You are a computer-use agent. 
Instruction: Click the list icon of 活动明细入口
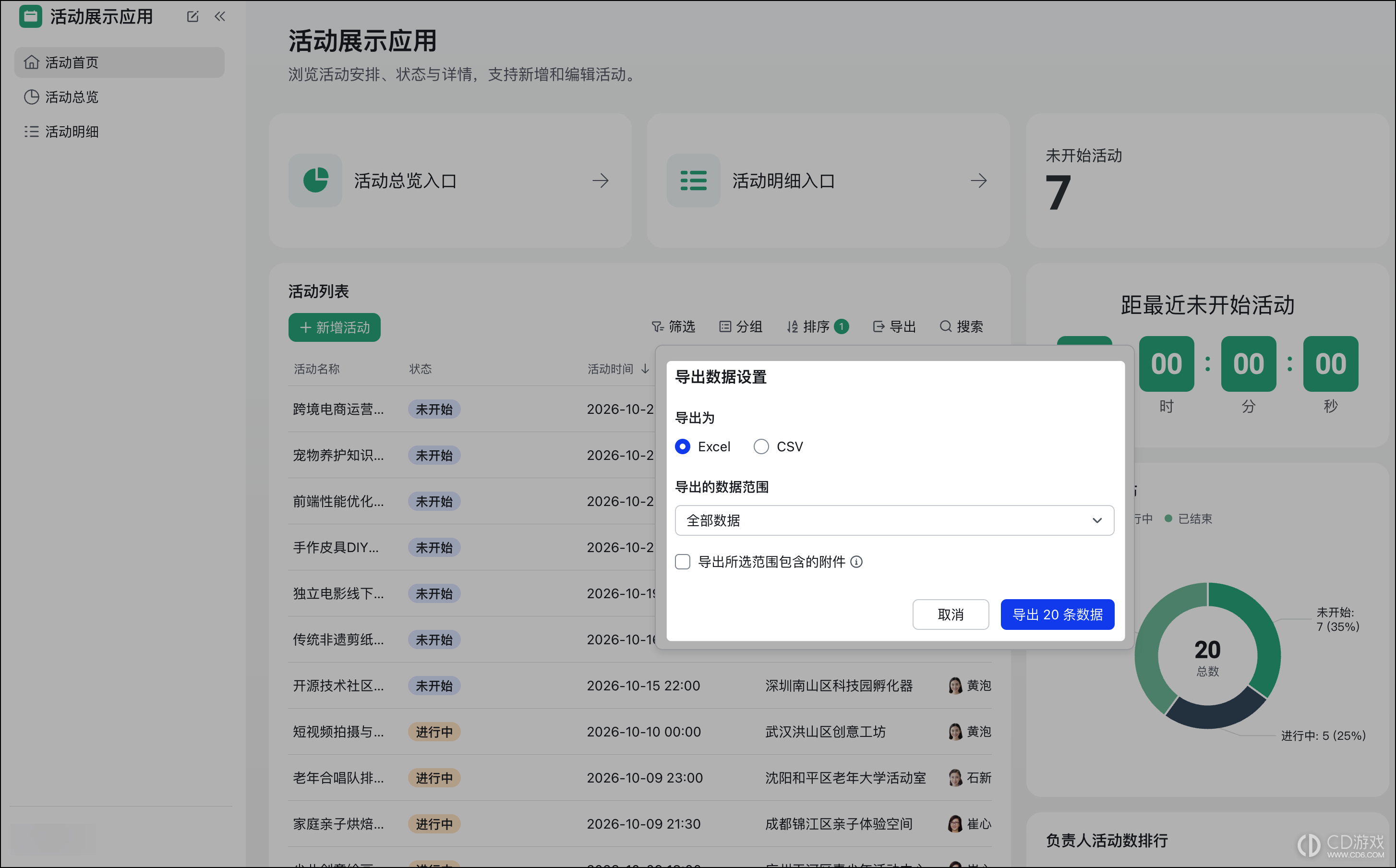click(x=693, y=180)
